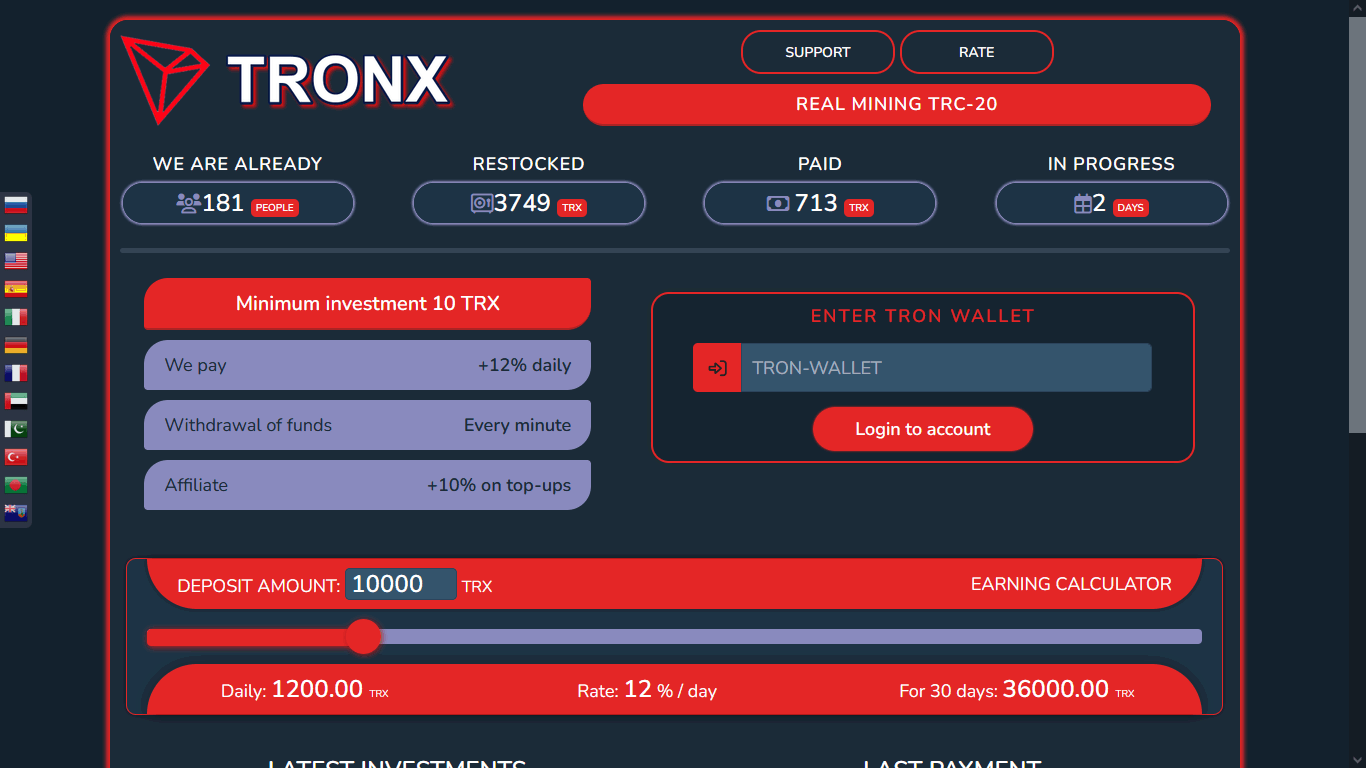
Task: Click the PEOPLE badge
Action: [275, 208]
